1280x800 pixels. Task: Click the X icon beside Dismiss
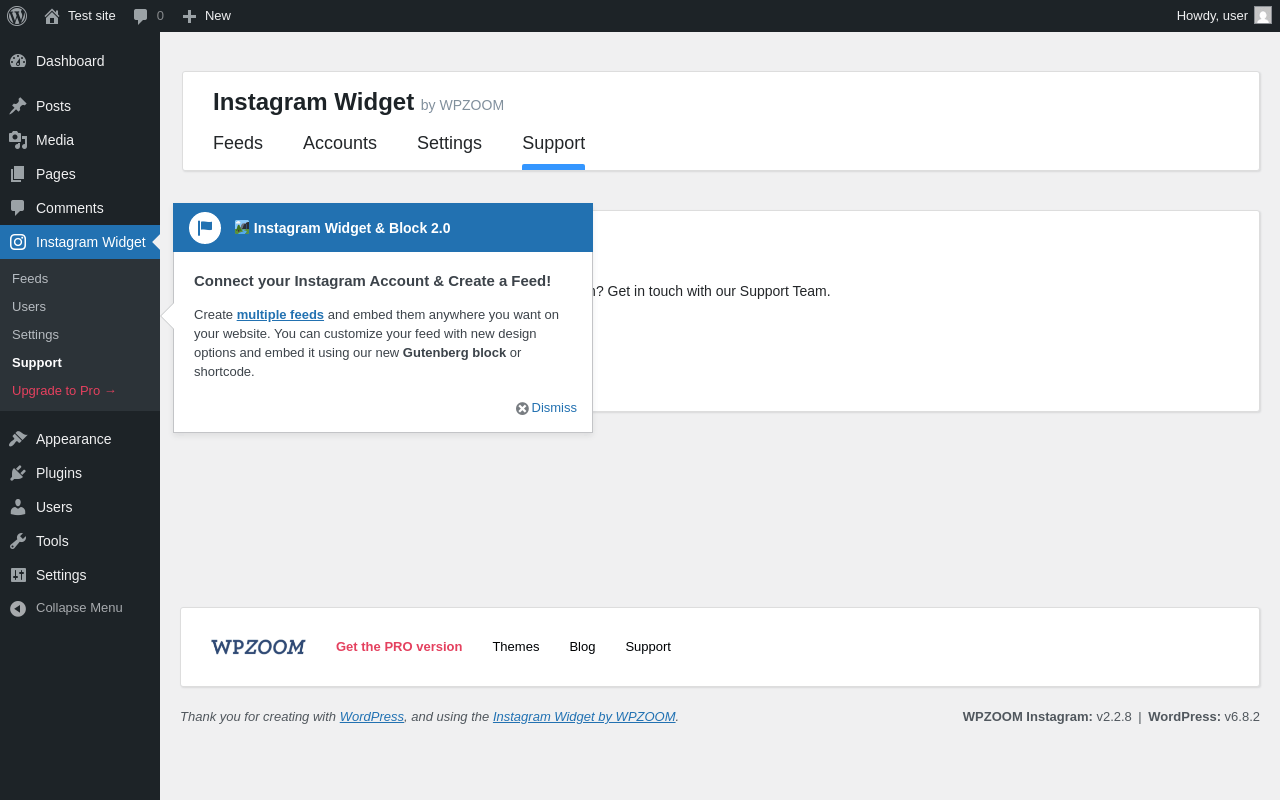pyautogui.click(x=522, y=408)
